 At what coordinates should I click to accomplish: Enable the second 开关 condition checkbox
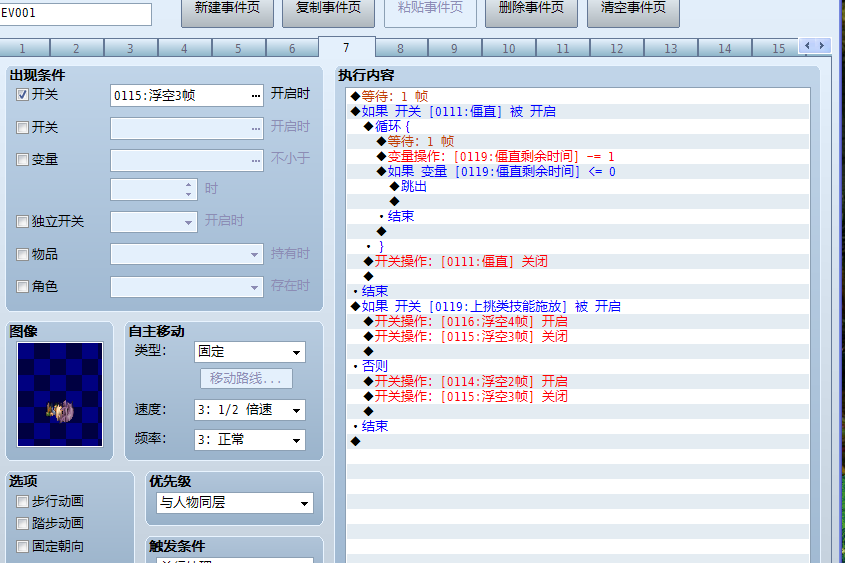pyautogui.click(x=22, y=128)
